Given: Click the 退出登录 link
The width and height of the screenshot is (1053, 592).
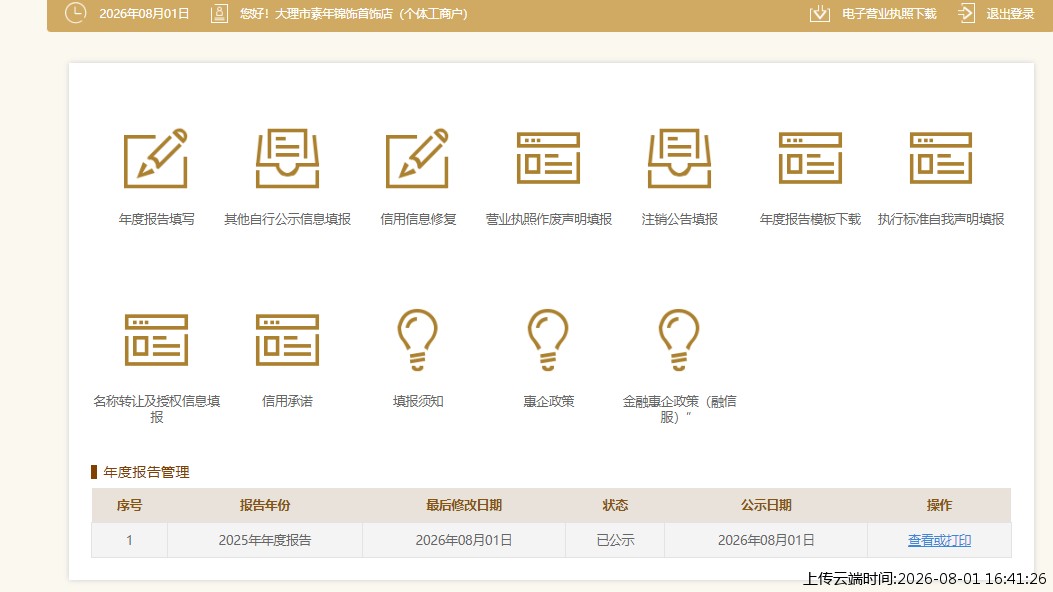Looking at the screenshot, I should (1010, 13).
